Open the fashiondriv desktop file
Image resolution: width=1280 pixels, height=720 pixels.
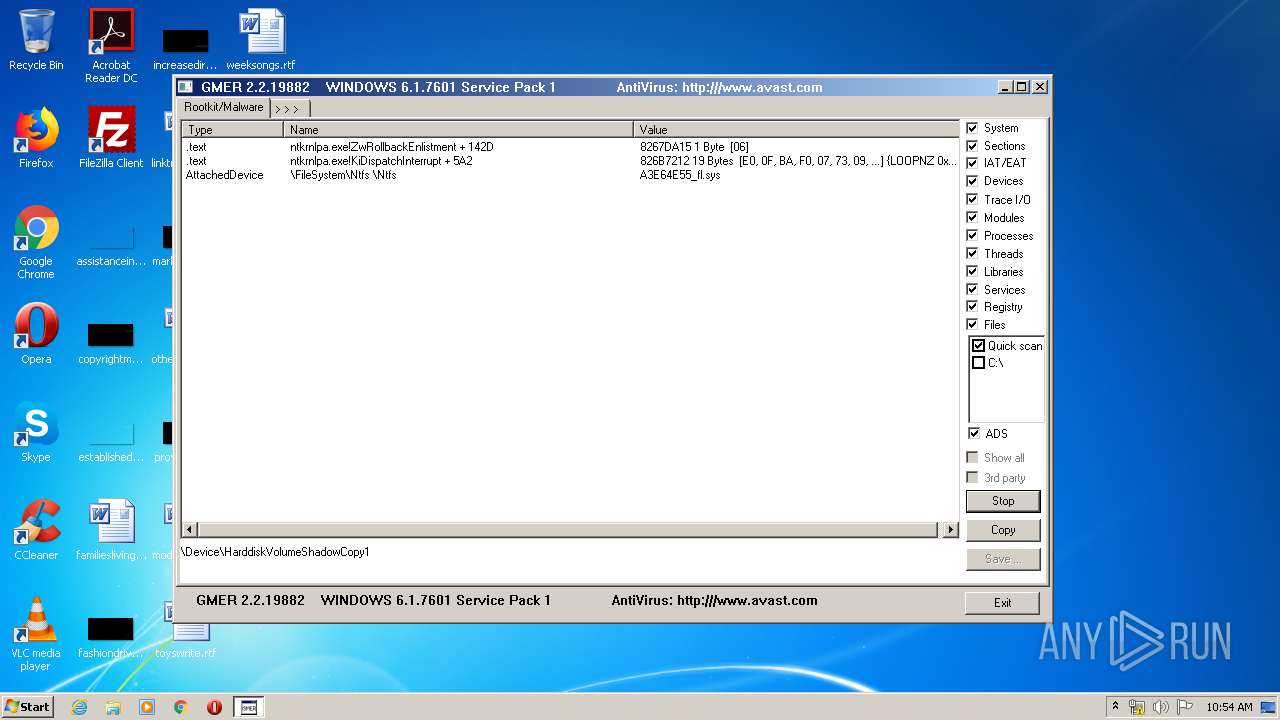coord(111,634)
